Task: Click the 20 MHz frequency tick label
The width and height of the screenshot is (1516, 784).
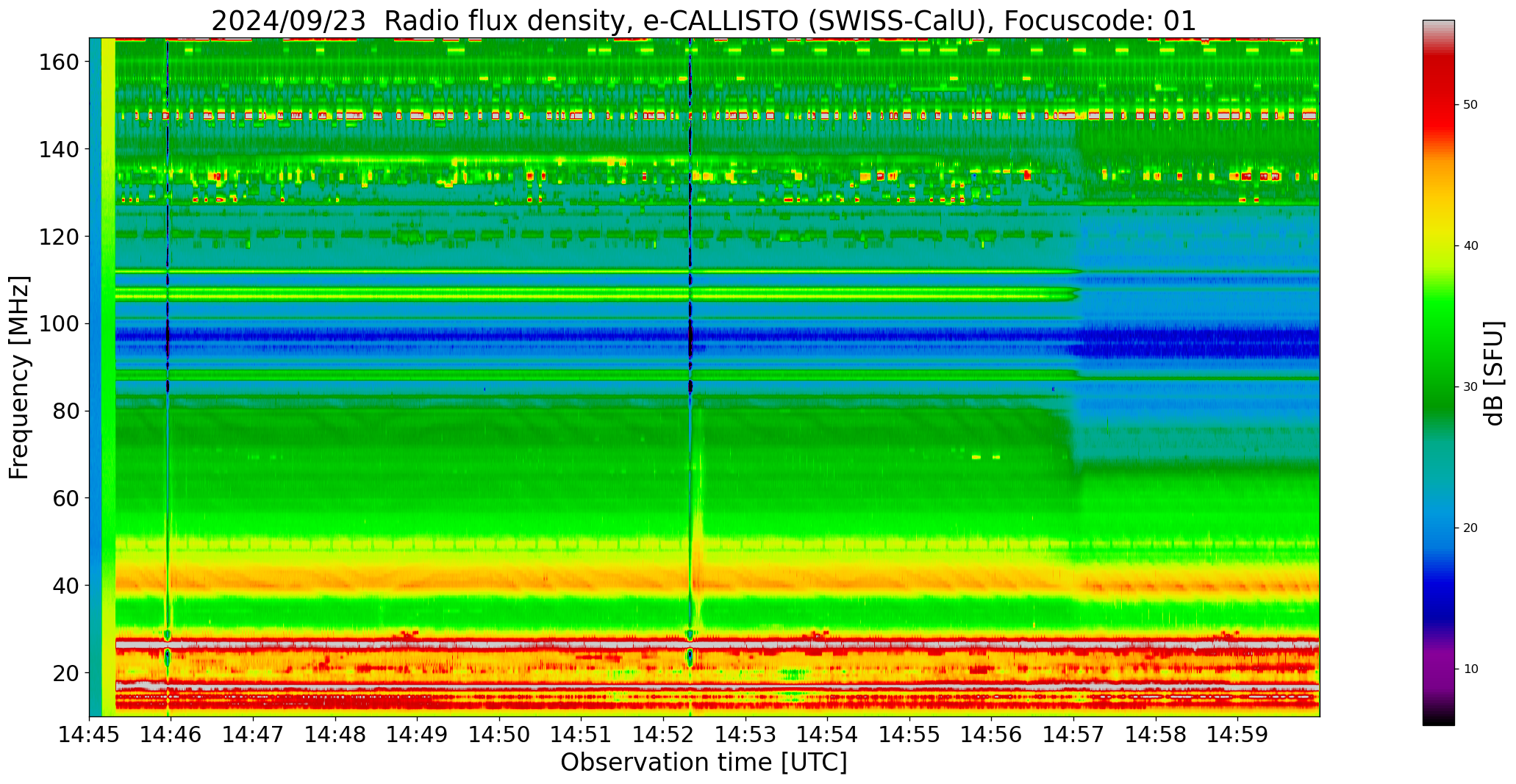Action: point(65,673)
